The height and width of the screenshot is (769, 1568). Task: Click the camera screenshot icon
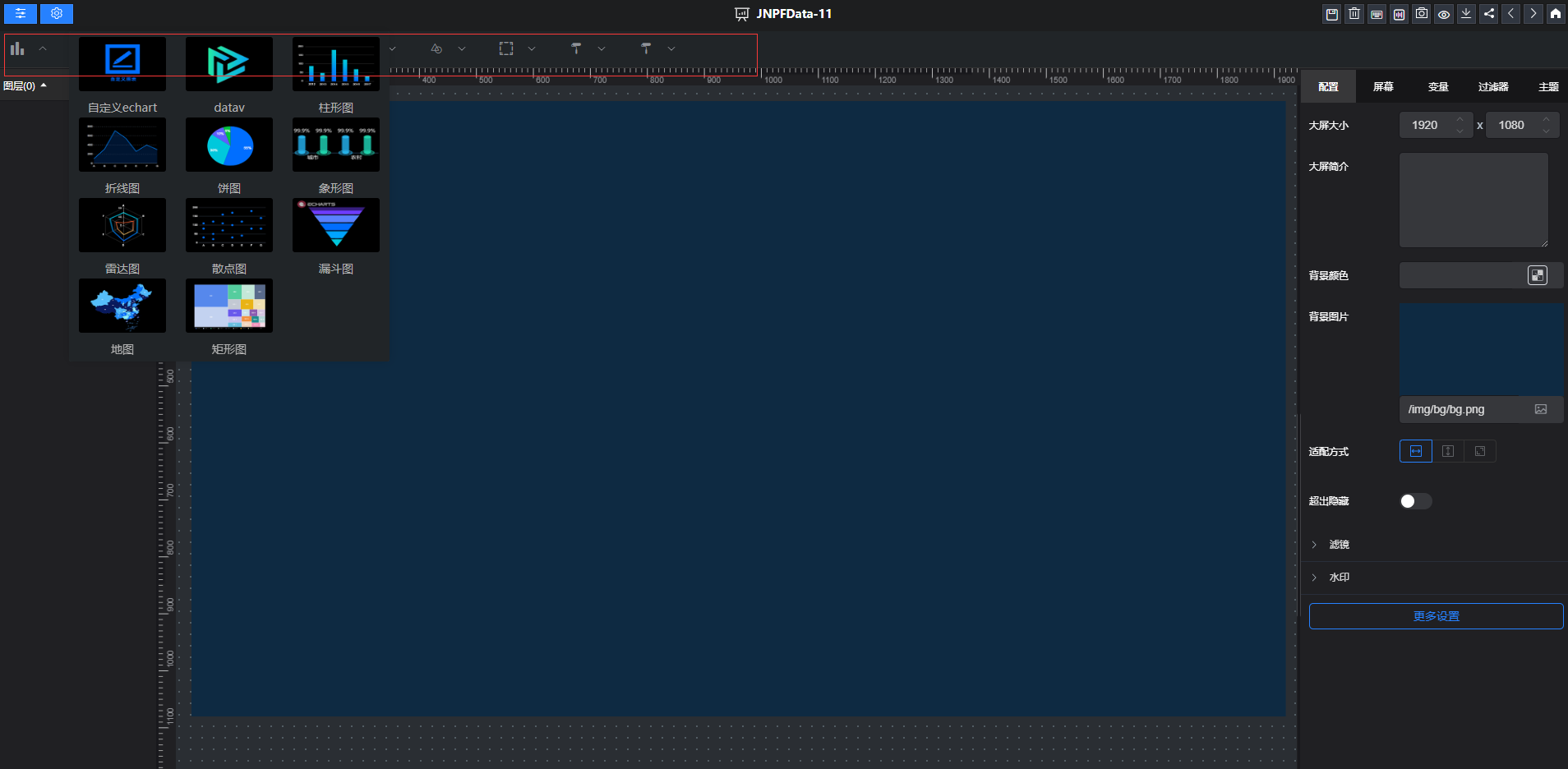(x=1422, y=14)
